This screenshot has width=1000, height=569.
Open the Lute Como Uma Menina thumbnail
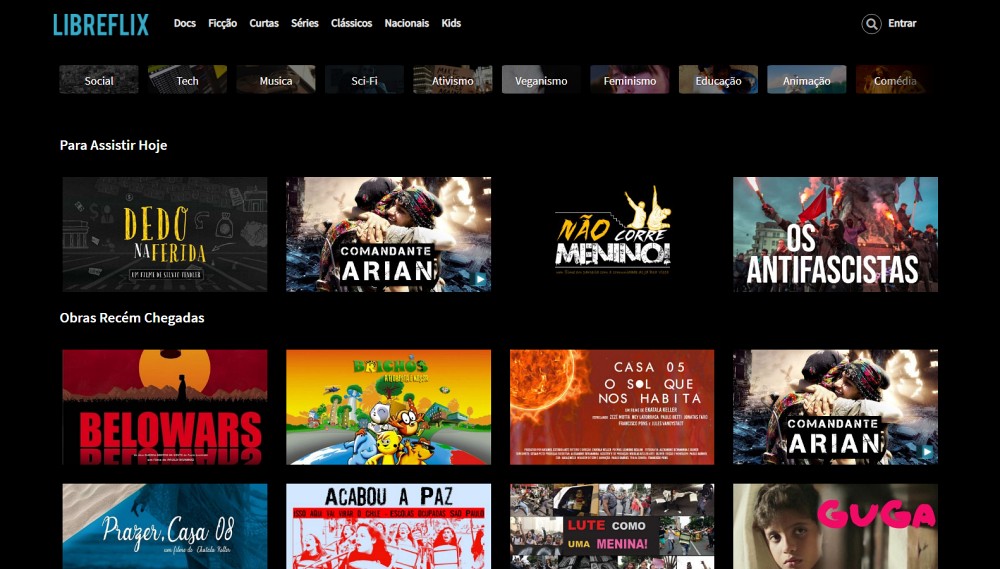(x=612, y=526)
